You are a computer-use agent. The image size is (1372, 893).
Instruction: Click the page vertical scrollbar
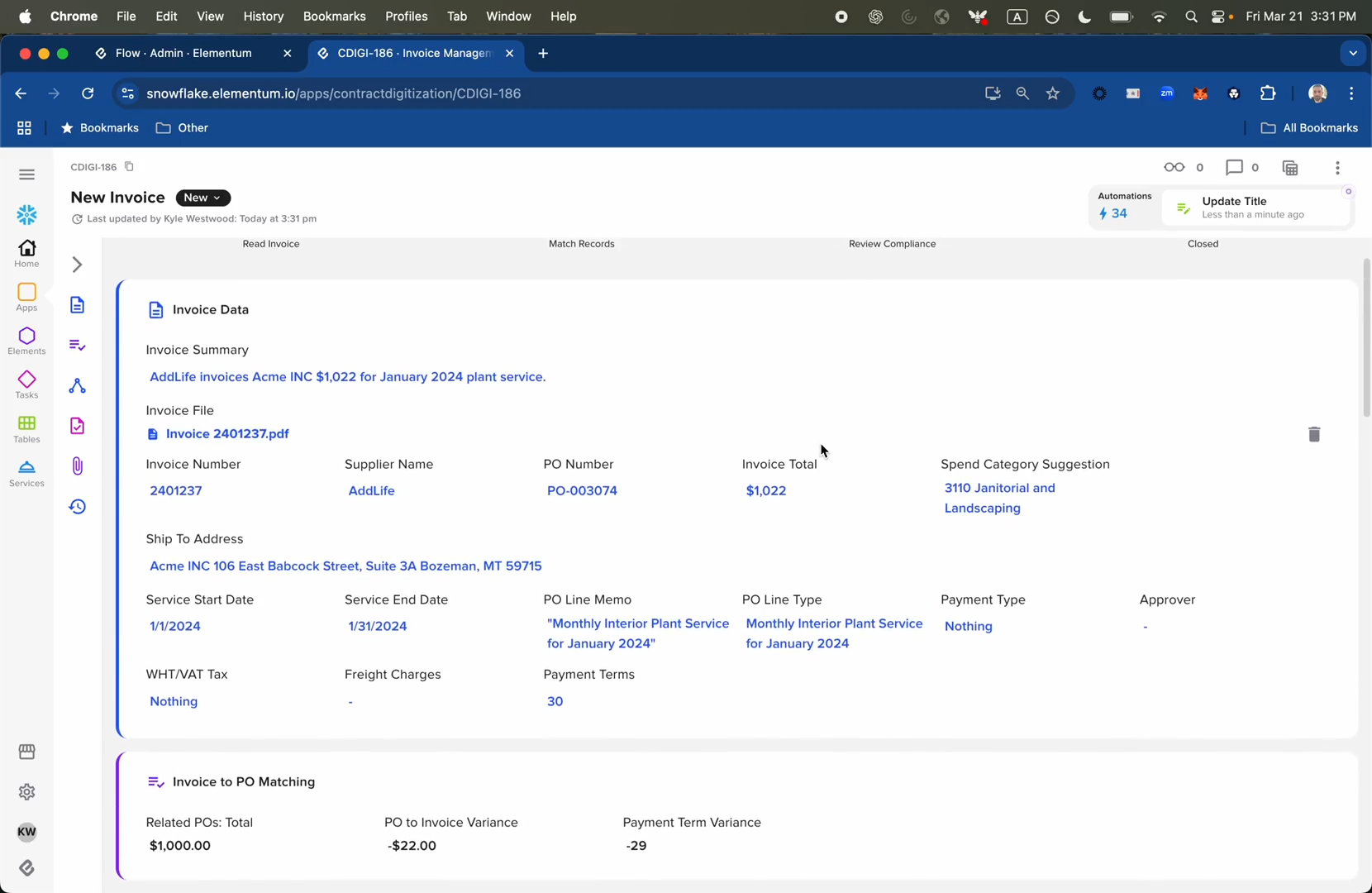(1366, 339)
